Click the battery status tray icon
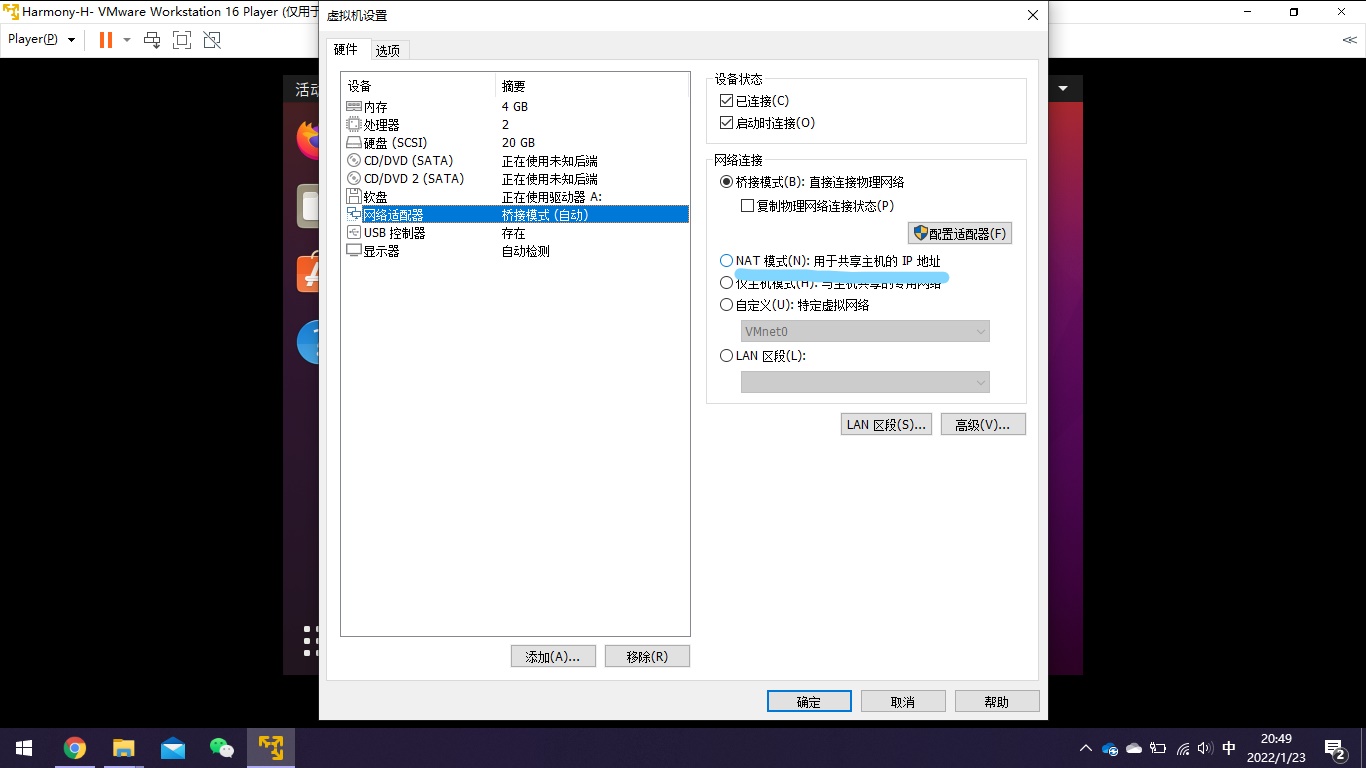The width and height of the screenshot is (1366, 768). [x=1158, y=748]
